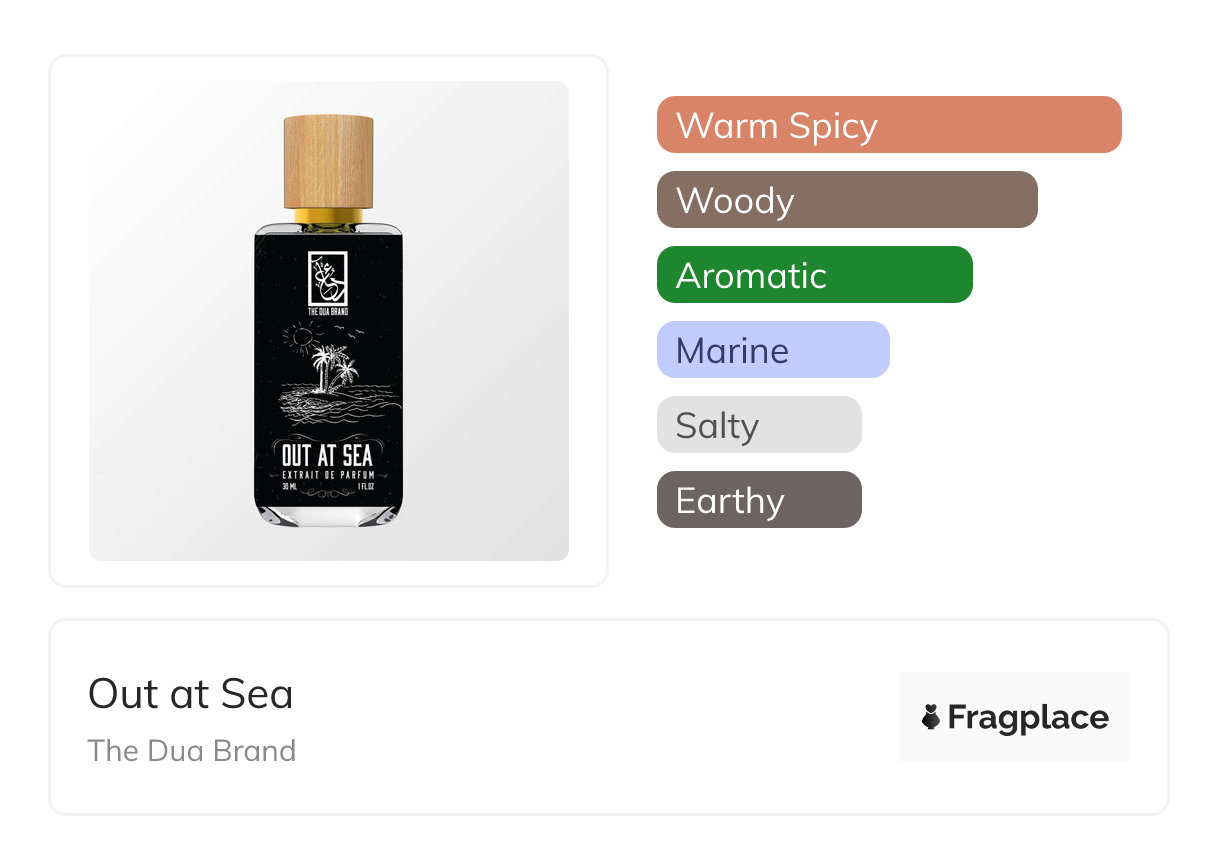This screenshot has height=864, width=1218.
Task: Click the wooden cap of the perfume bottle
Action: click(x=328, y=161)
